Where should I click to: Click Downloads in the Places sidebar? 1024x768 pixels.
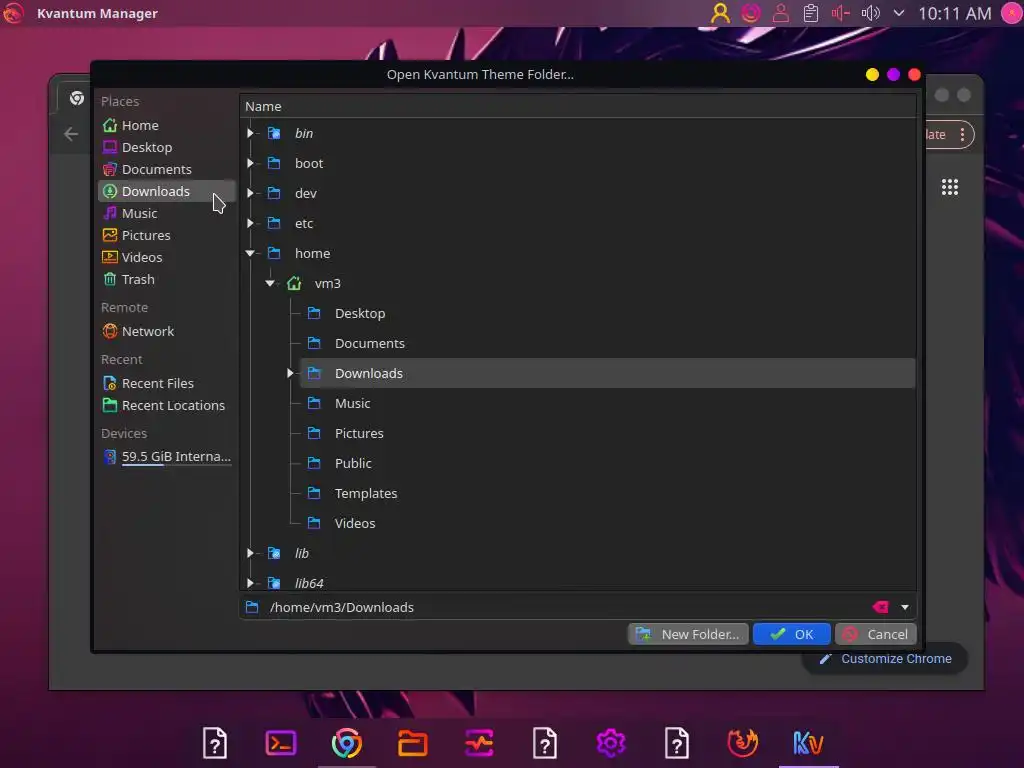[167, 191]
